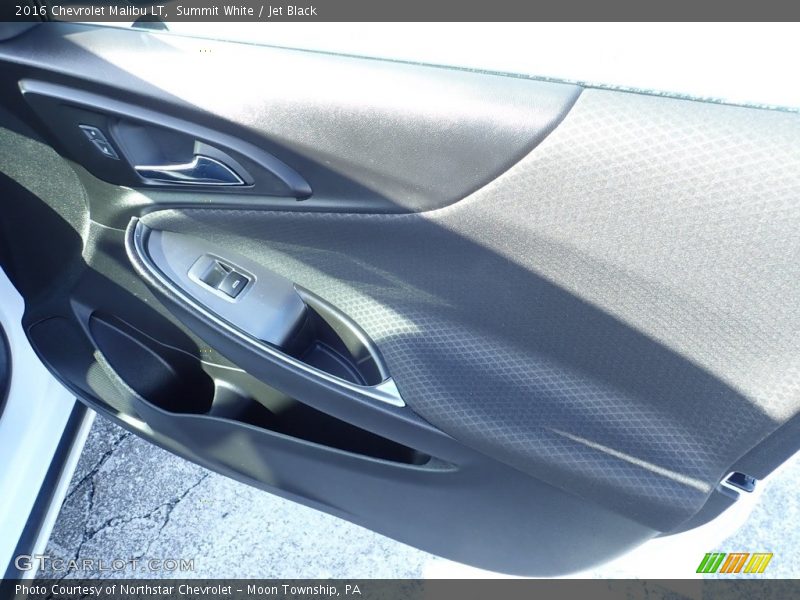The image size is (800, 600).
Task: Click the "Summit White / Jet Black" caption text
Action: tap(246, 11)
